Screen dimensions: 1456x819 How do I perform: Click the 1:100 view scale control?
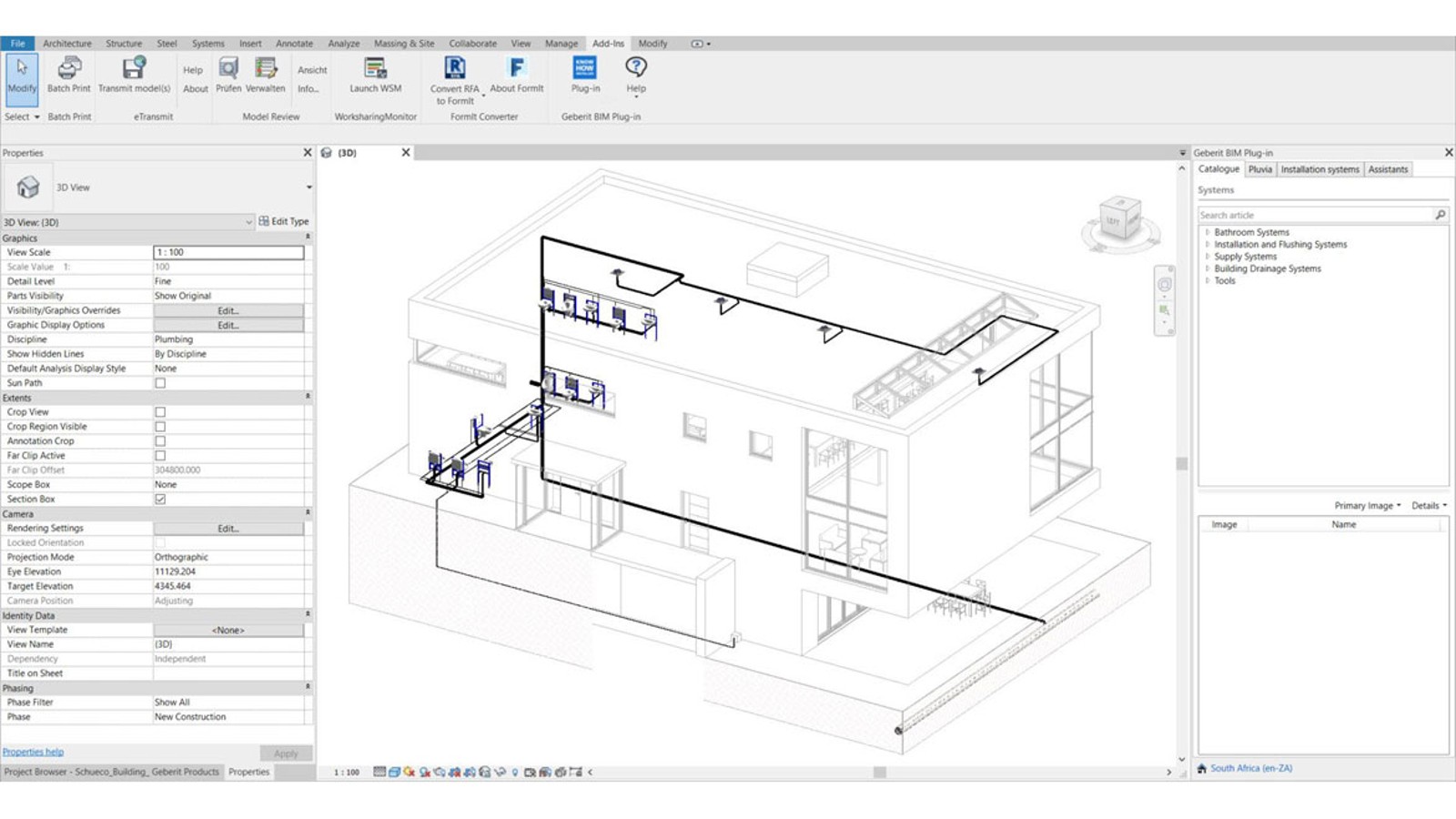[347, 770]
